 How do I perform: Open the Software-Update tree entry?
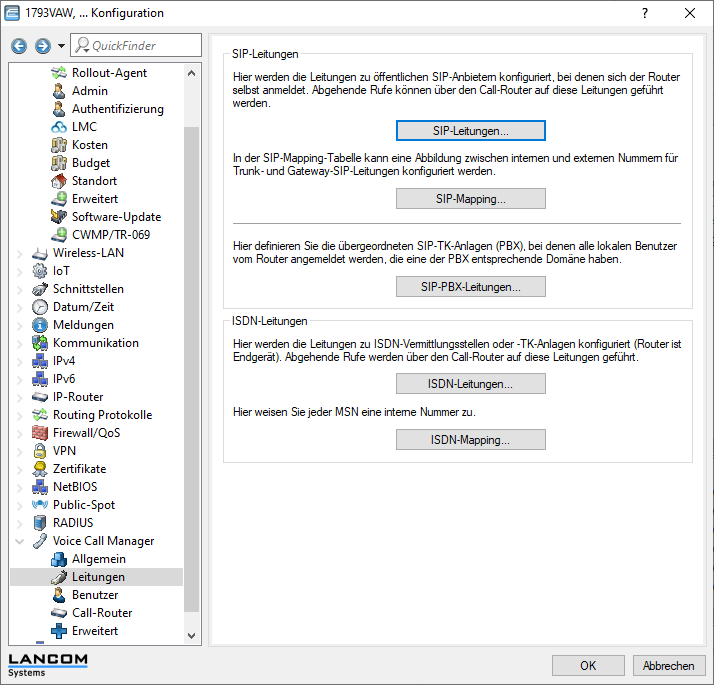click(x=116, y=217)
